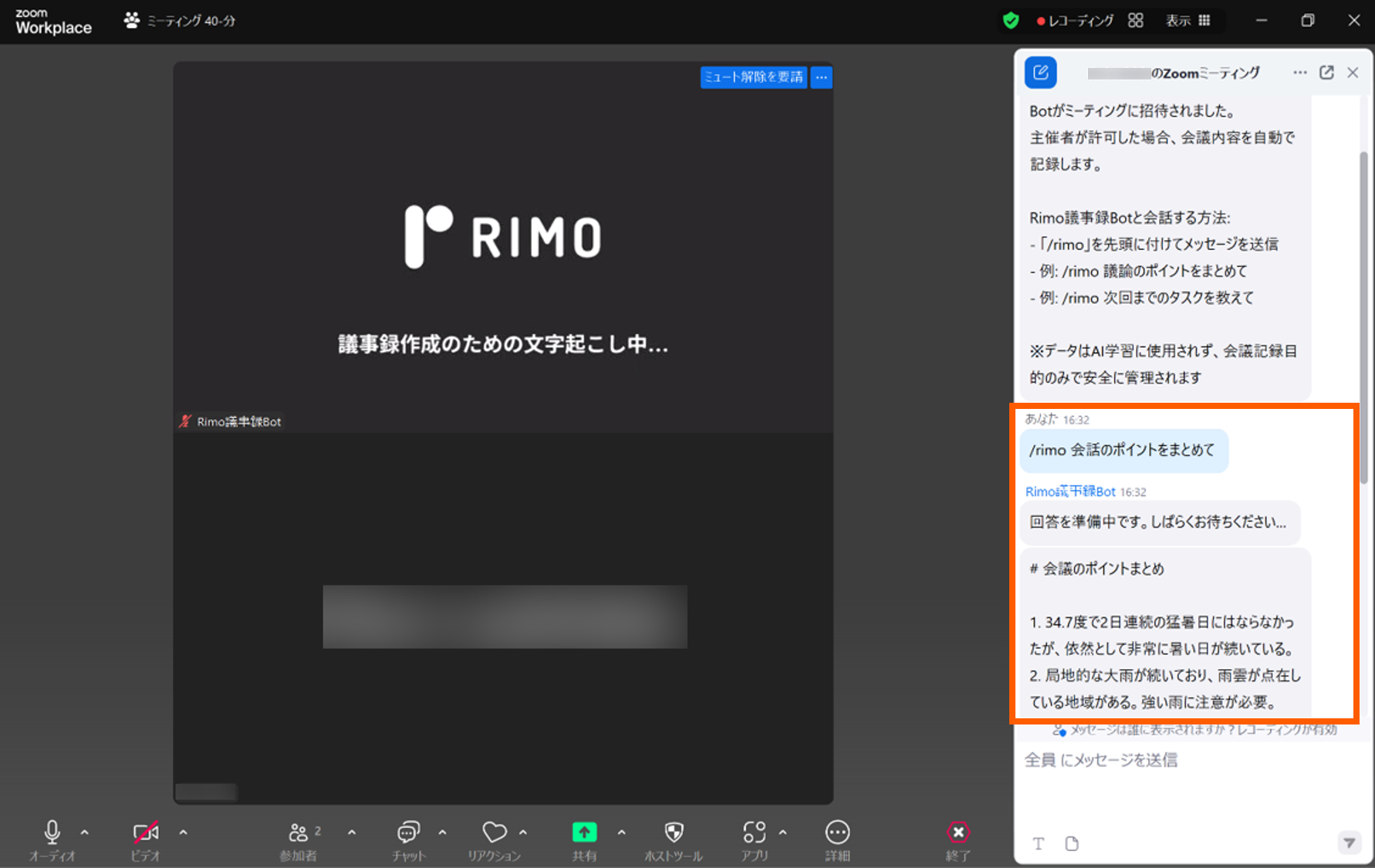Open Host Tools shield icon
The image size is (1375, 868).
(674, 833)
